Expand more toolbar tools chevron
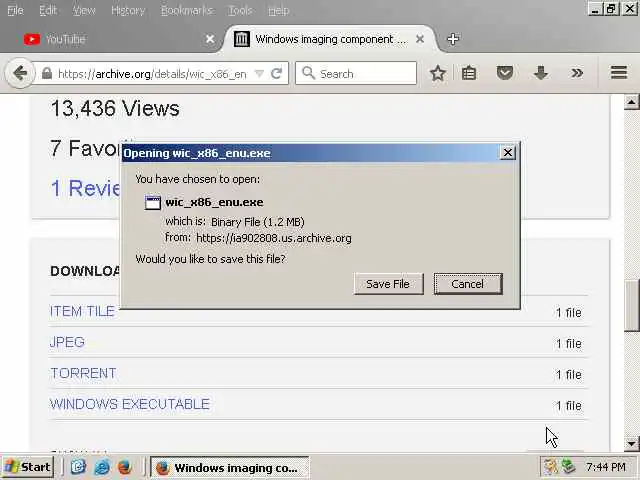The height and width of the screenshot is (480, 640). [x=577, y=73]
